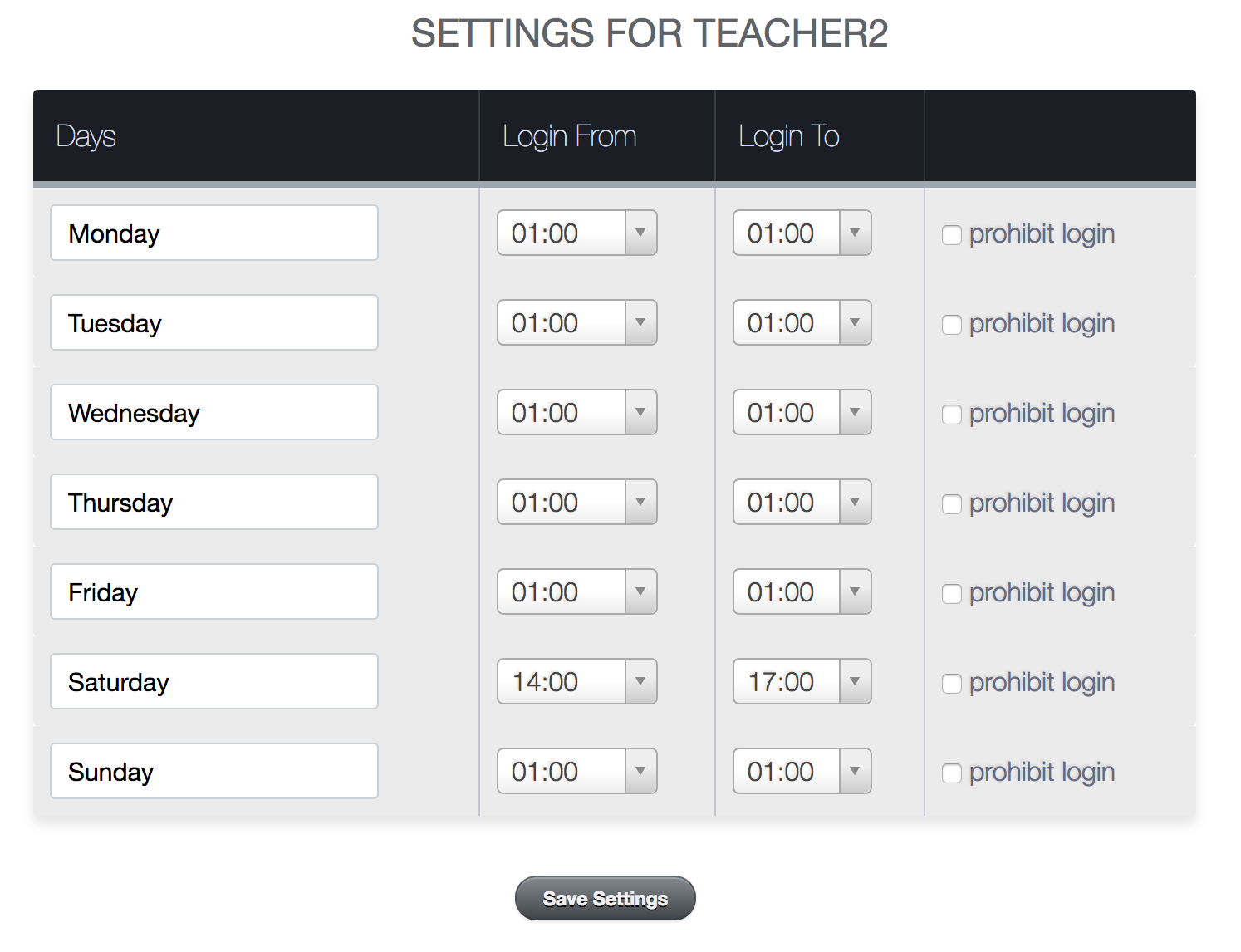Enable prohibit login for Monday

coord(952,235)
